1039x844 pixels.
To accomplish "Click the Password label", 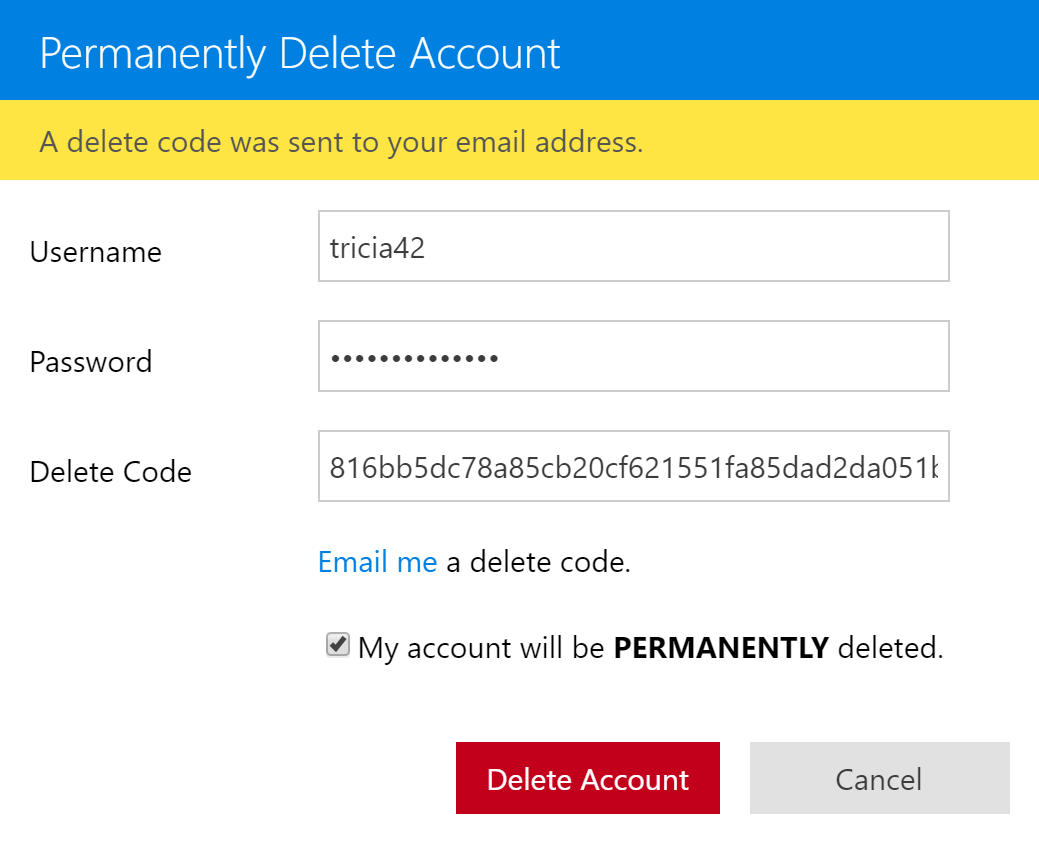I will pos(91,362).
